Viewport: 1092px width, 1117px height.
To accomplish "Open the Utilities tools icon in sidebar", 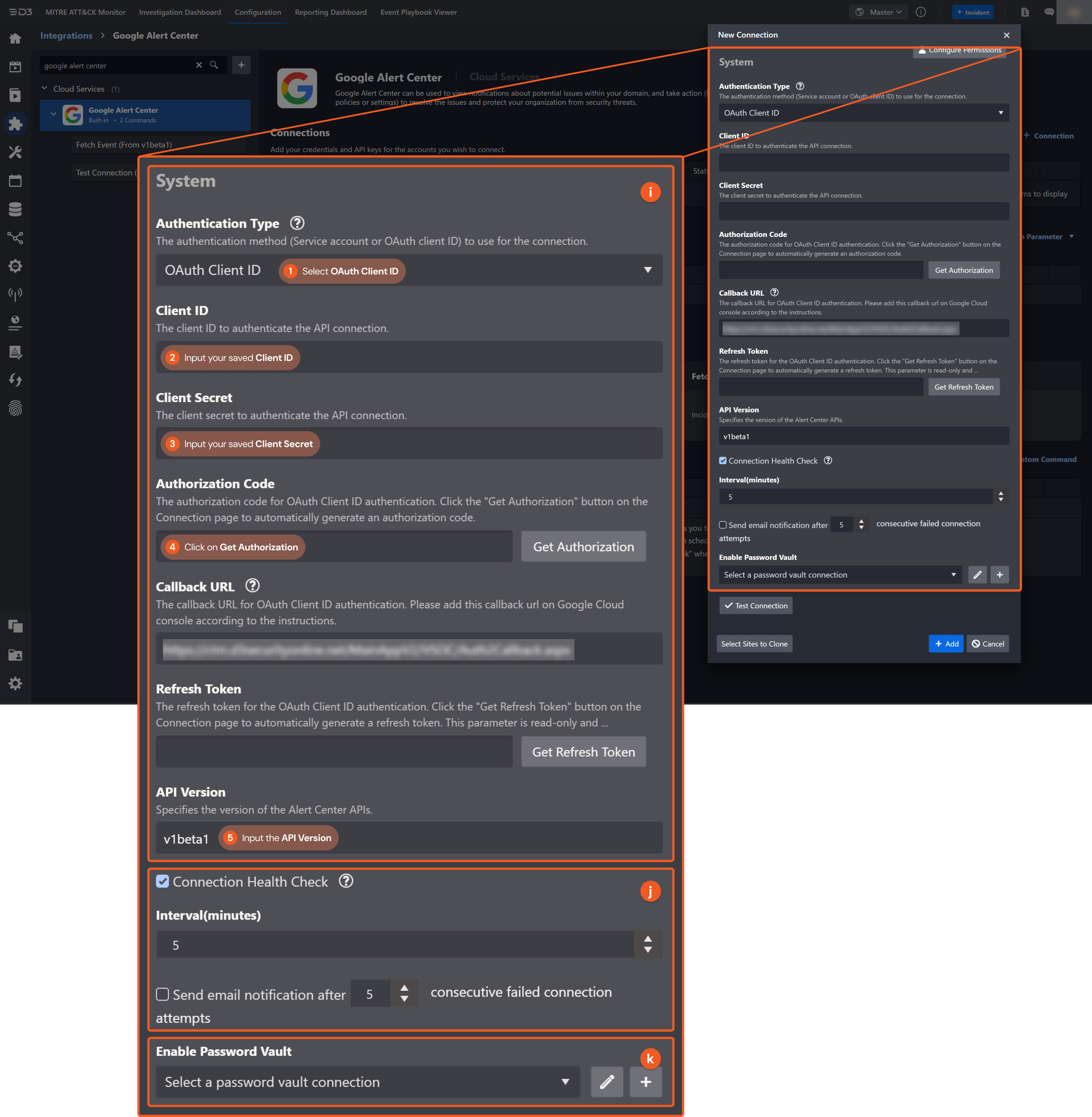I will point(15,152).
